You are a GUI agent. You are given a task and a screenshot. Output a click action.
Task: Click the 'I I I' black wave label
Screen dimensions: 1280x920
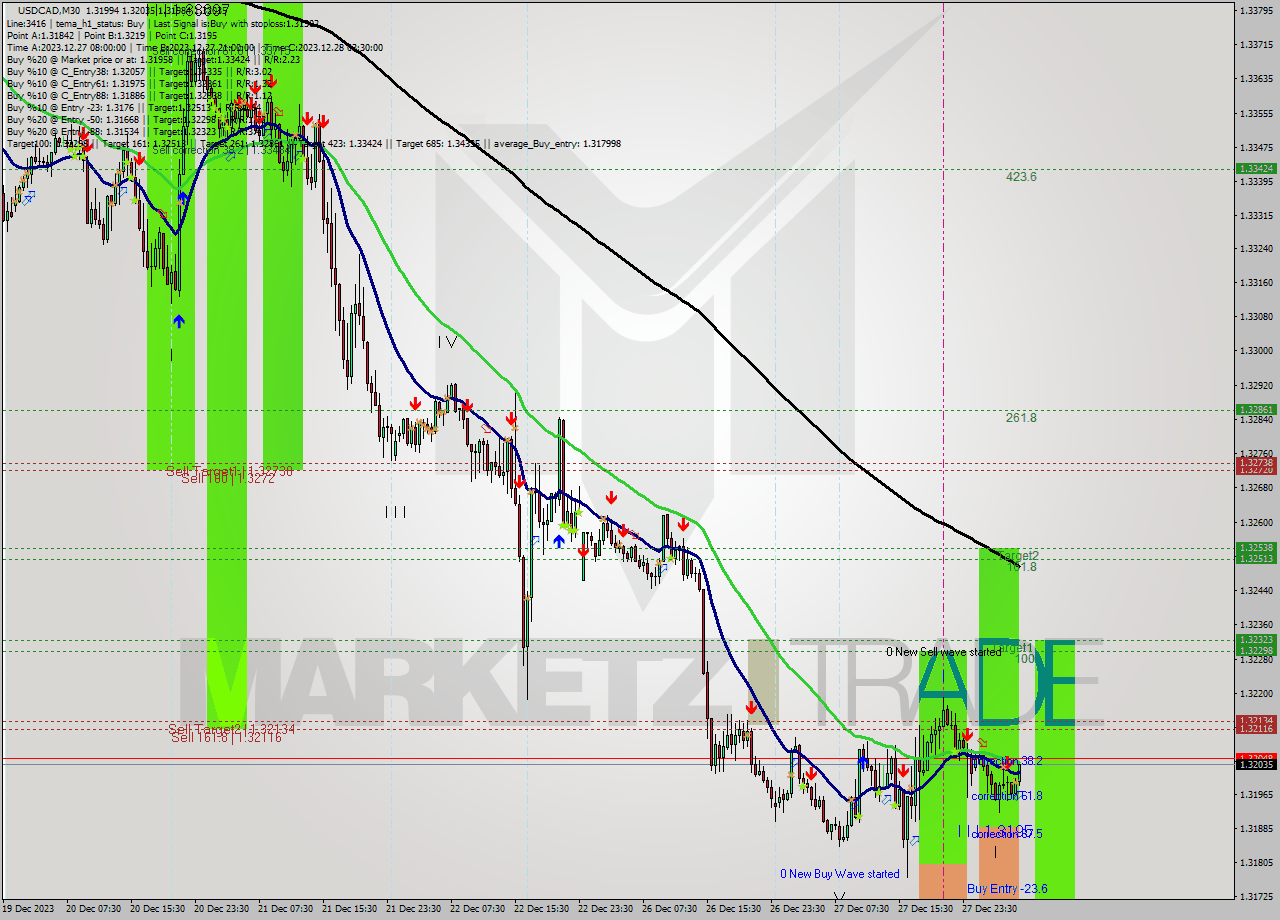pyautogui.click(x=395, y=512)
